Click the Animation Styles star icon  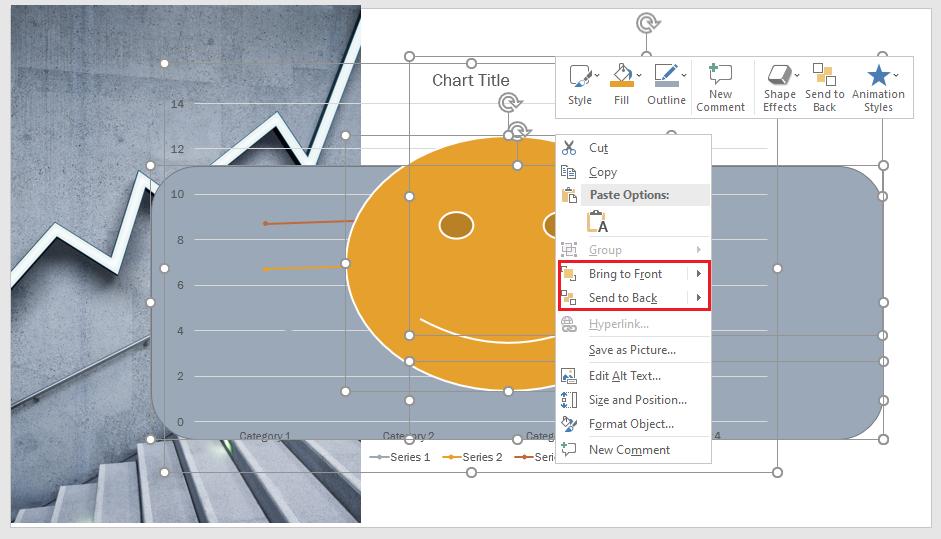[879, 75]
